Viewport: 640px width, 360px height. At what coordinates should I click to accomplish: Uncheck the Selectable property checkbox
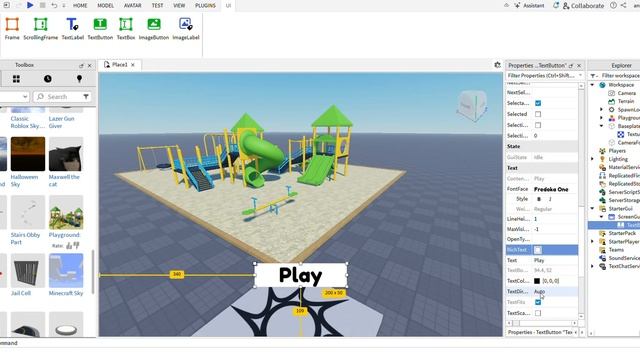click(538, 103)
